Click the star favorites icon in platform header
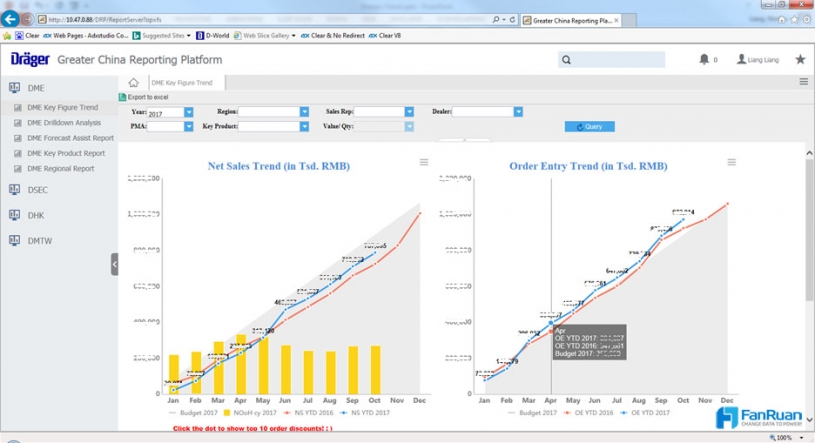Viewport: 815px width, 443px height. click(800, 59)
